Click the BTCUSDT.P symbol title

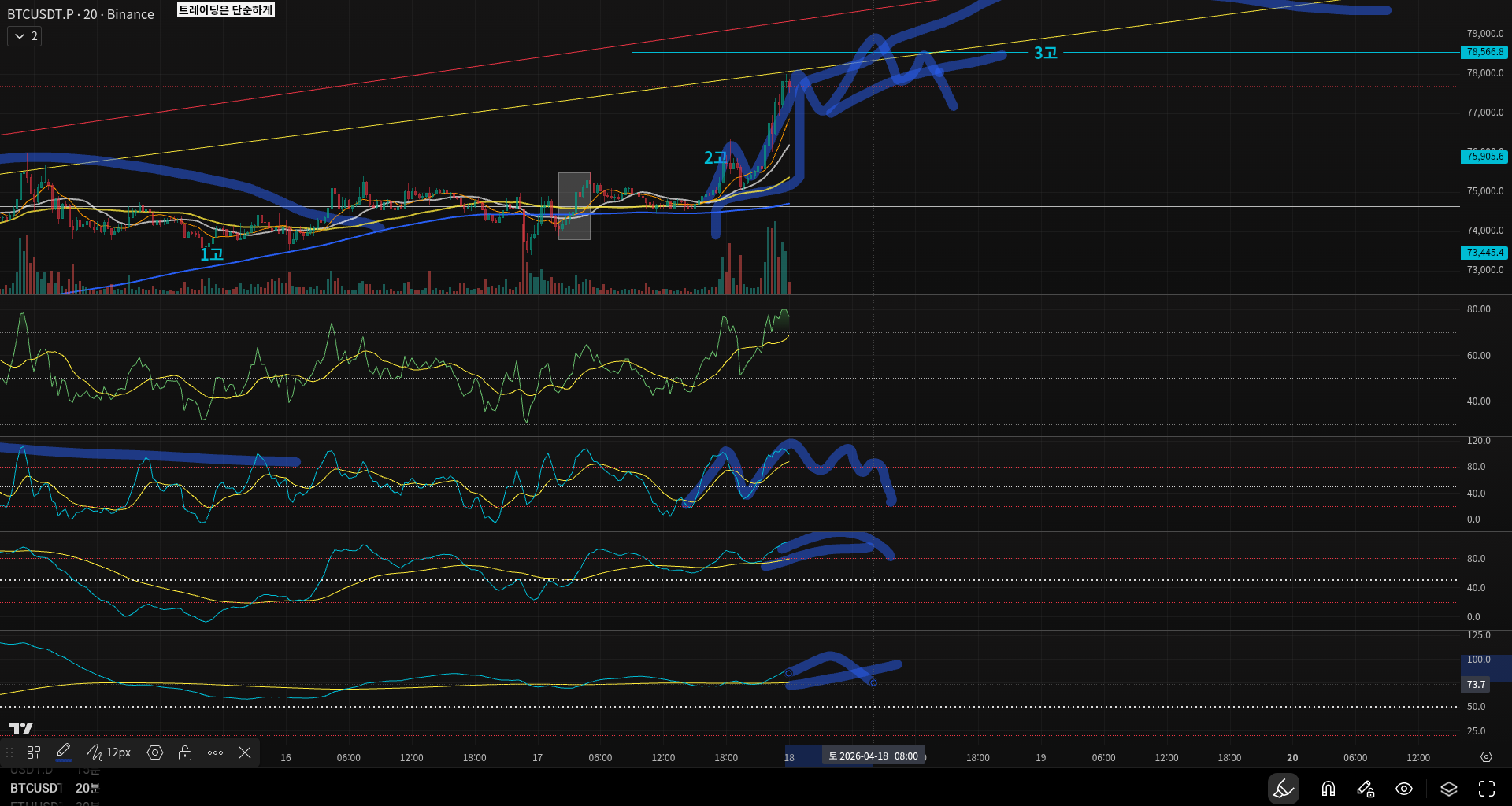tap(80, 14)
